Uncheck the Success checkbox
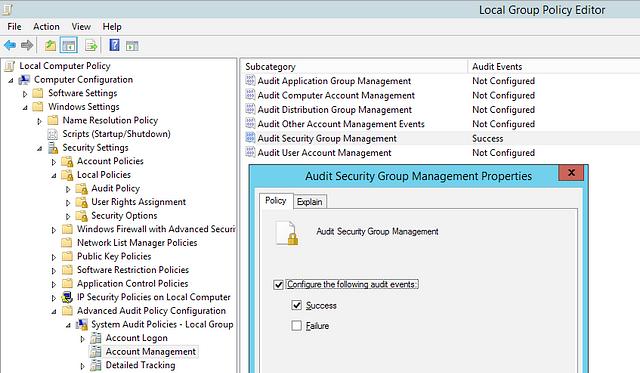The height and width of the screenshot is (373, 640). click(x=297, y=305)
